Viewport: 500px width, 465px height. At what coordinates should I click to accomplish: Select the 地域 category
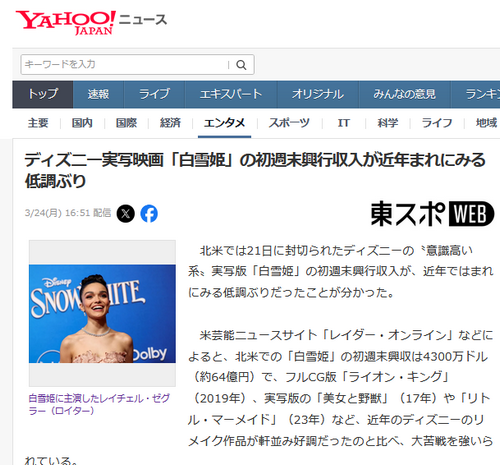[486, 123]
